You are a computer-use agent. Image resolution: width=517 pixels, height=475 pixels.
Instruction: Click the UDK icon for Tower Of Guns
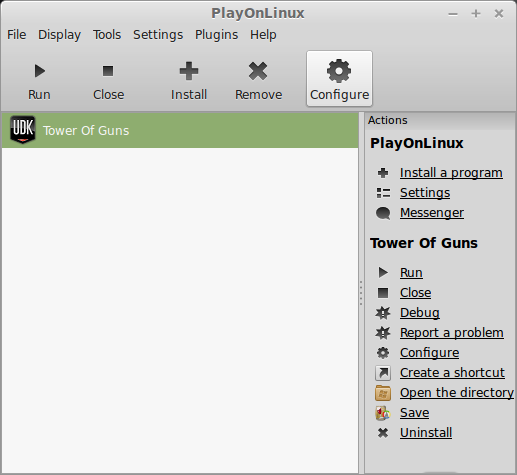pyautogui.click(x=23, y=129)
